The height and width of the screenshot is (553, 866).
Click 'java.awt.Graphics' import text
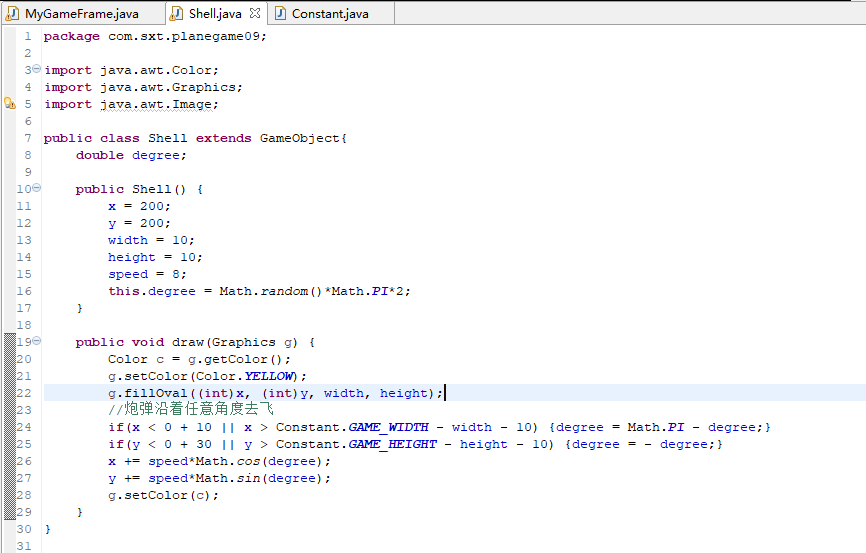coord(168,87)
